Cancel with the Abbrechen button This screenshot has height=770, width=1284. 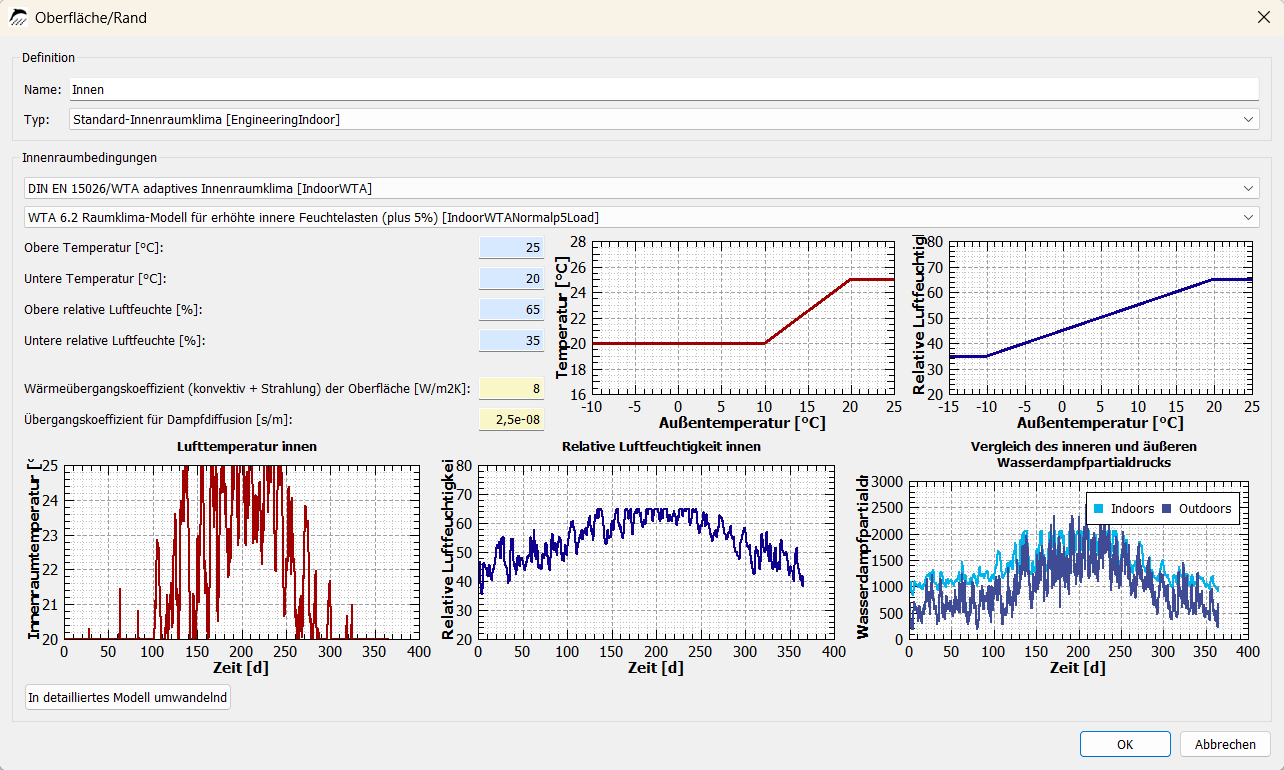point(1225,744)
